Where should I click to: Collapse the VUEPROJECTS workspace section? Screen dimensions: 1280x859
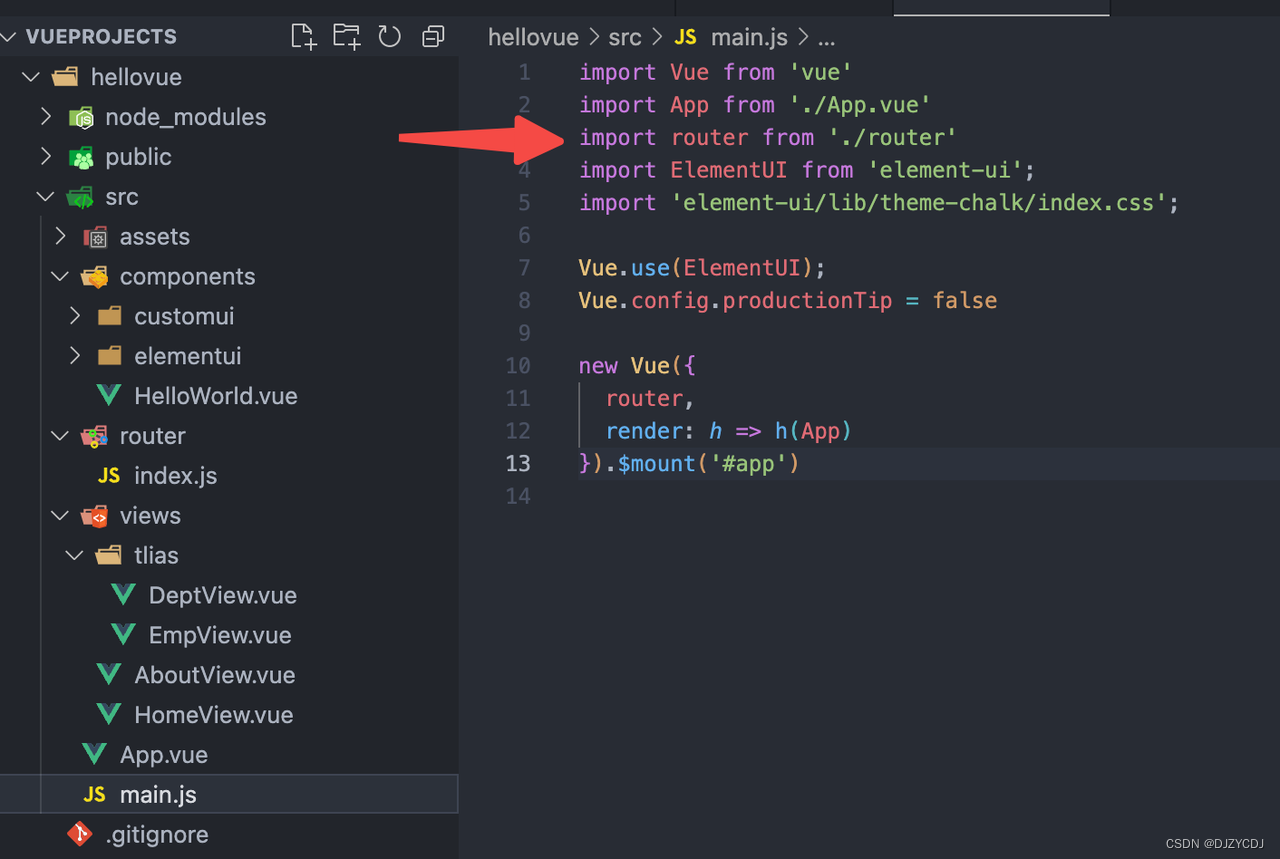click(9, 36)
